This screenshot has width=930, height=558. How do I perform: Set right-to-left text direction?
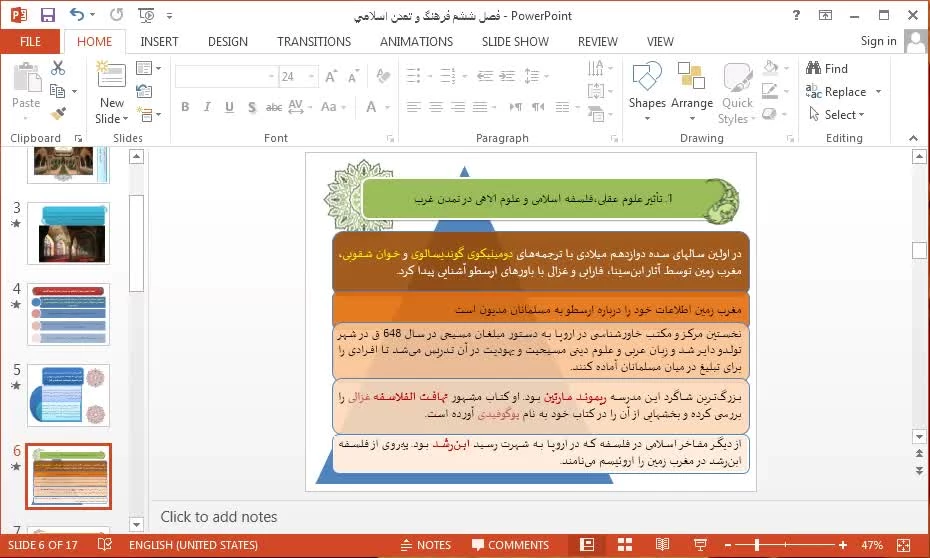pyautogui.click(x=538, y=107)
